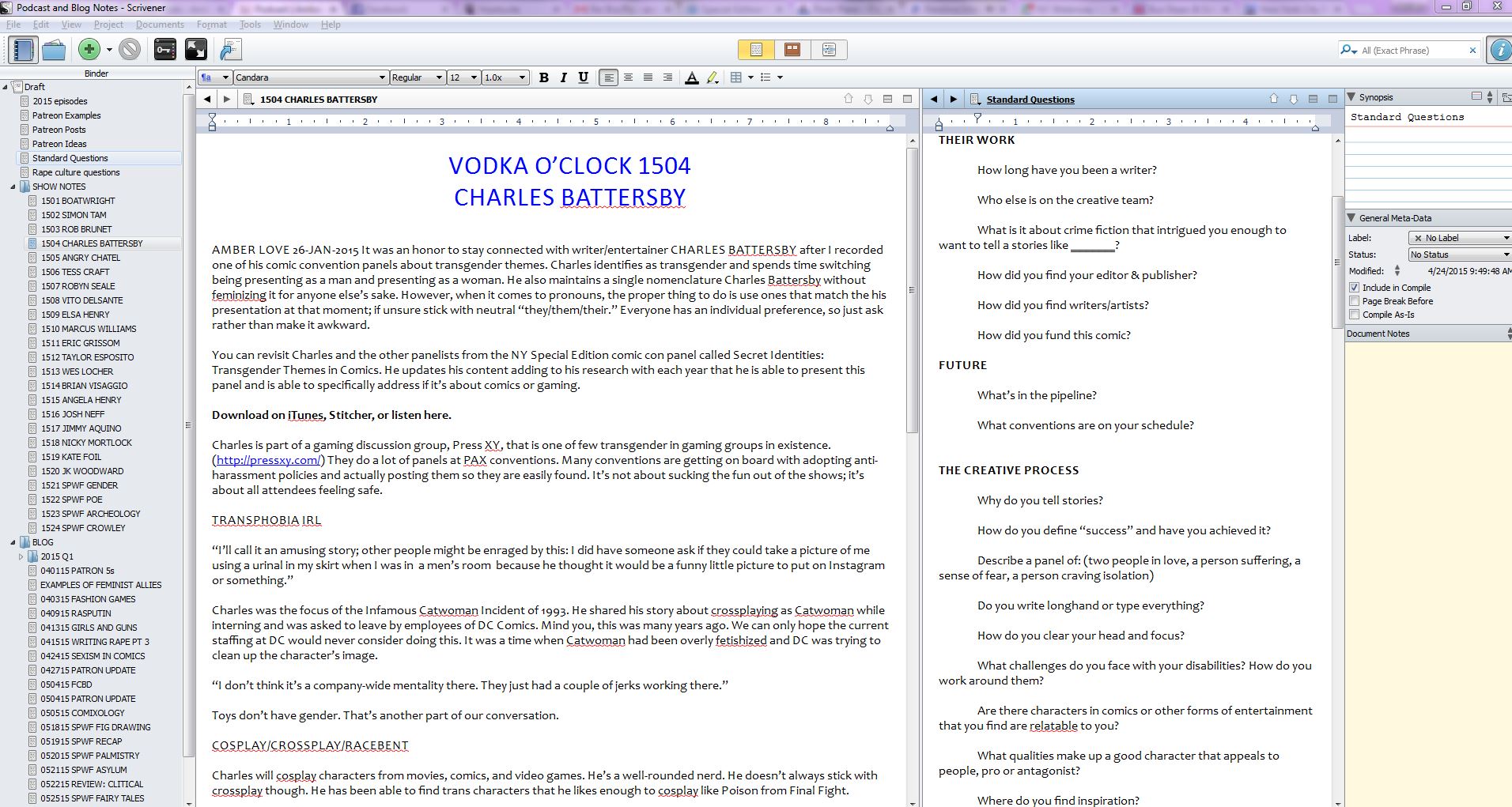Follow the pressxy.com hyperlink
This screenshot has width=1512, height=807.
268,460
